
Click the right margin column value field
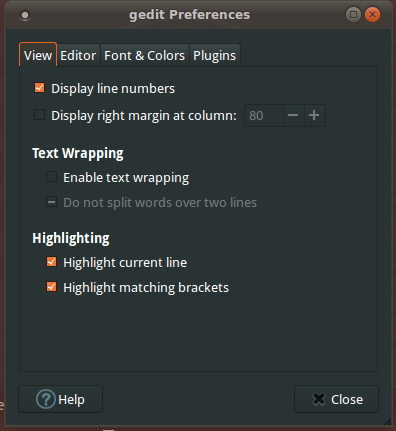pos(264,116)
